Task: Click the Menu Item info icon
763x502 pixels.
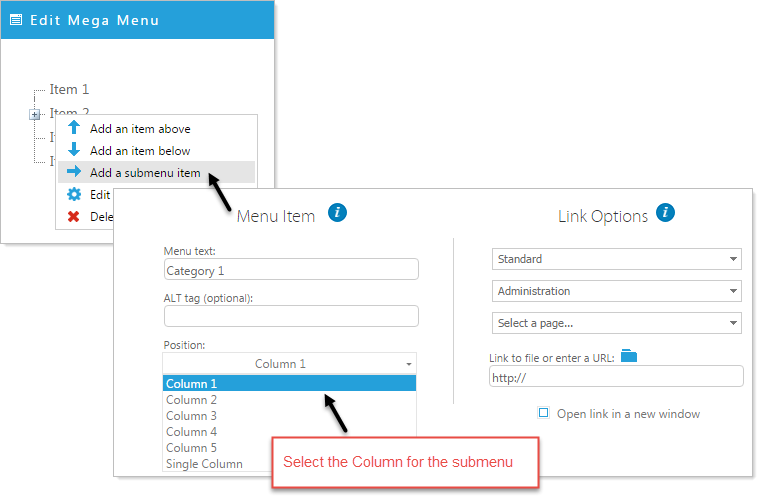Action: (x=337, y=213)
